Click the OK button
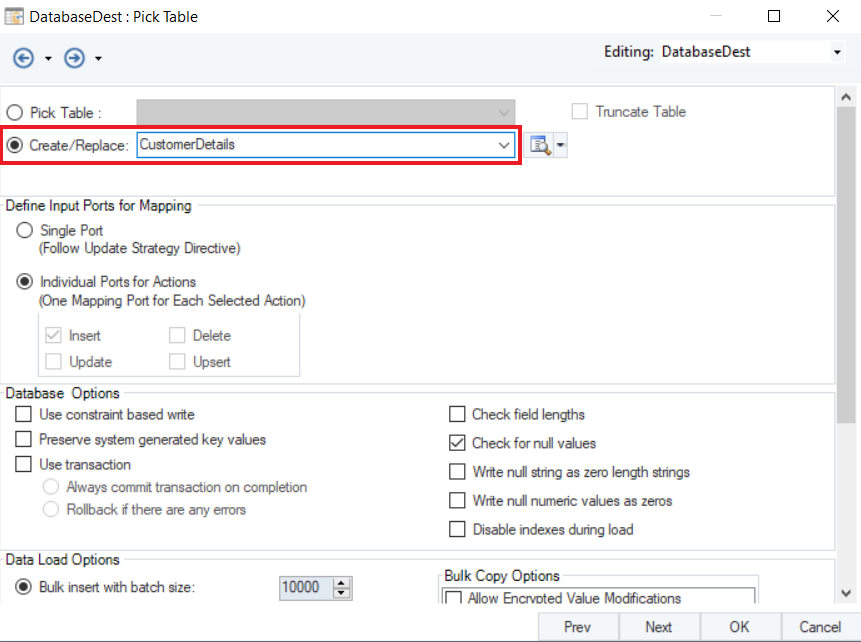 pos(739,627)
